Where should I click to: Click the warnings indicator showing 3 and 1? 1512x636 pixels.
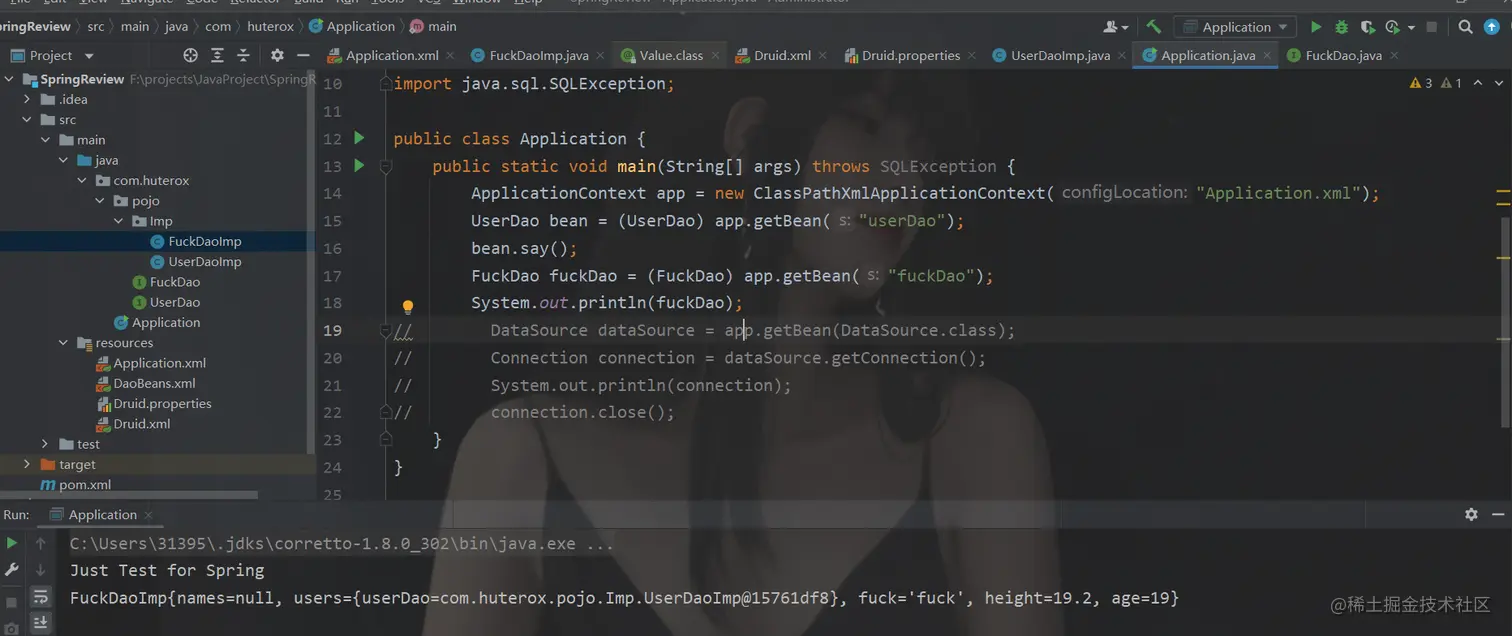(1435, 83)
